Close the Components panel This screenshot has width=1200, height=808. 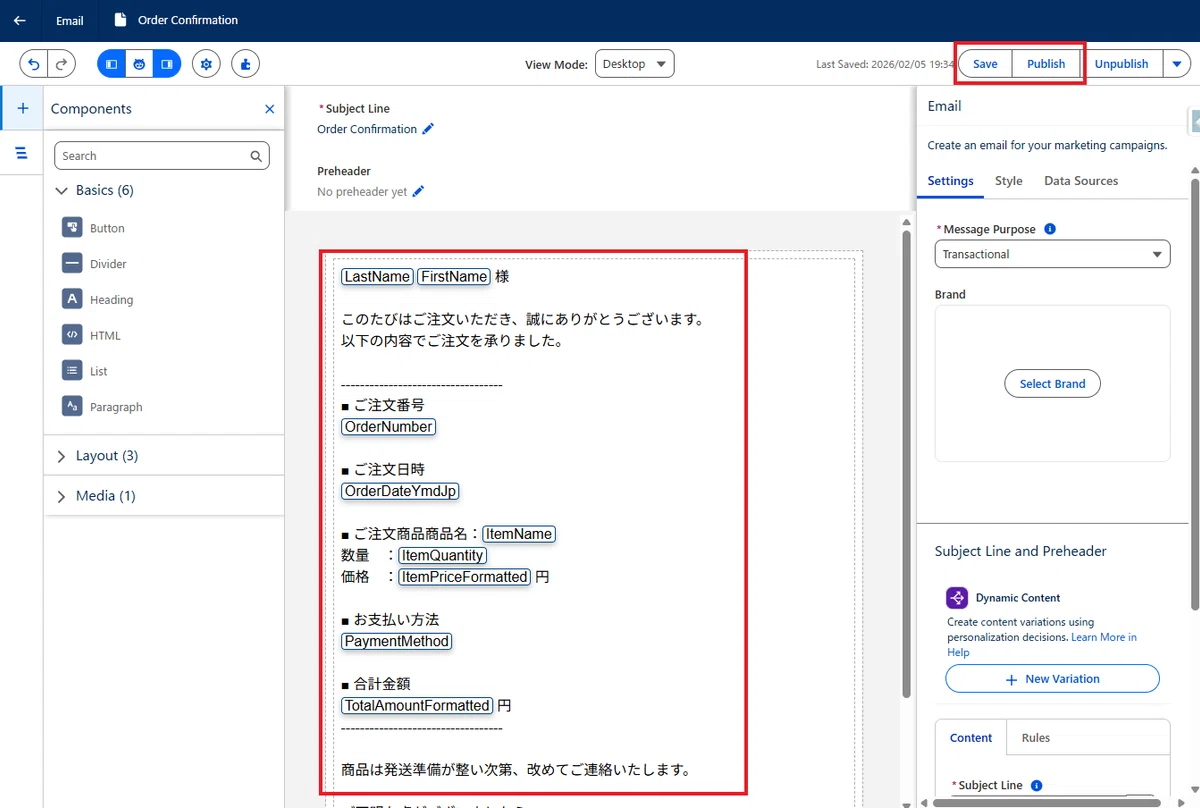pos(269,109)
